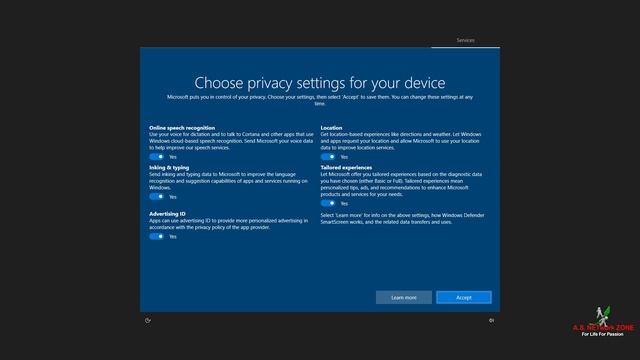Click the volume icon
640x360 pixels.
(x=491, y=321)
